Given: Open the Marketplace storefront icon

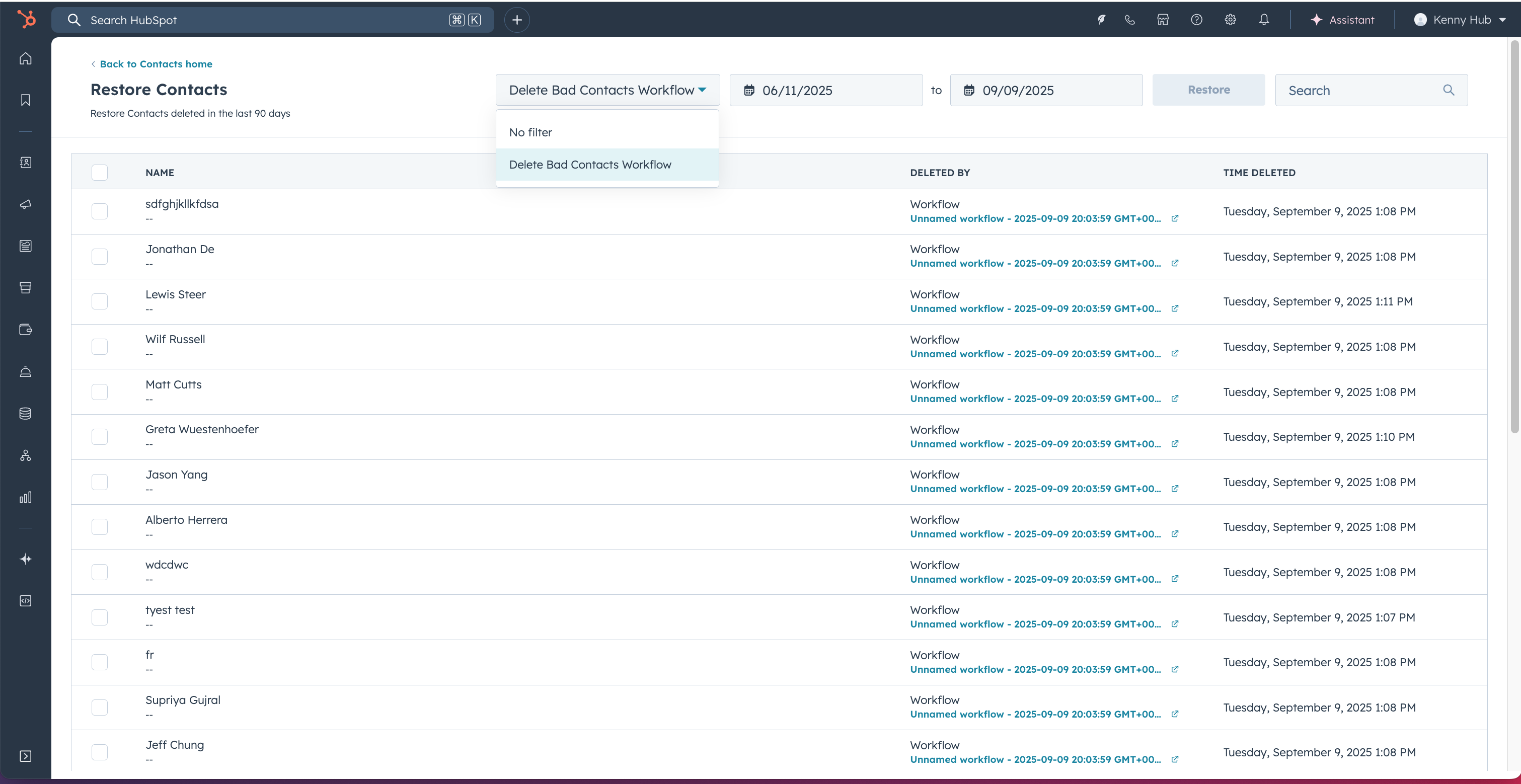Looking at the screenshot, I should (x=1163, y=20).
